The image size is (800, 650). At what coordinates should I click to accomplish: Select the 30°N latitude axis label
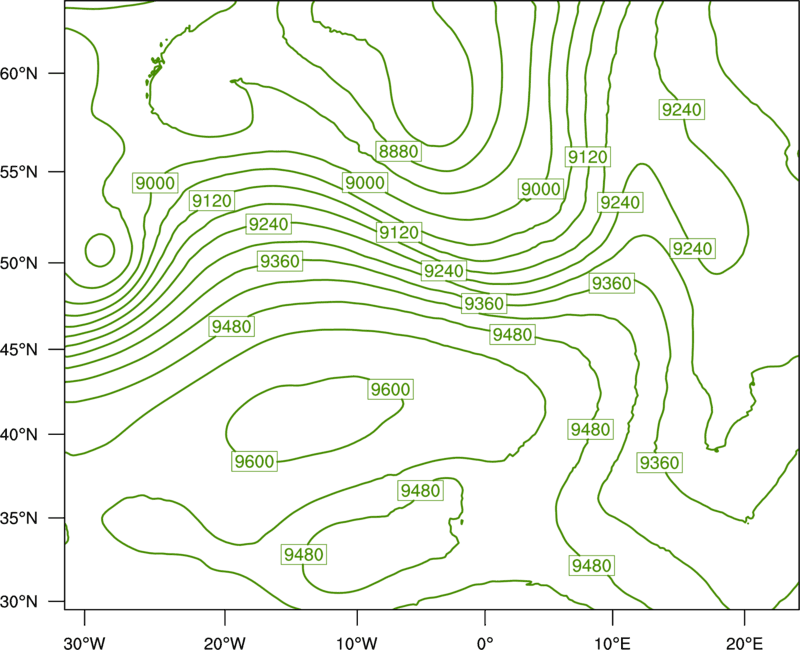click(19, 602)
